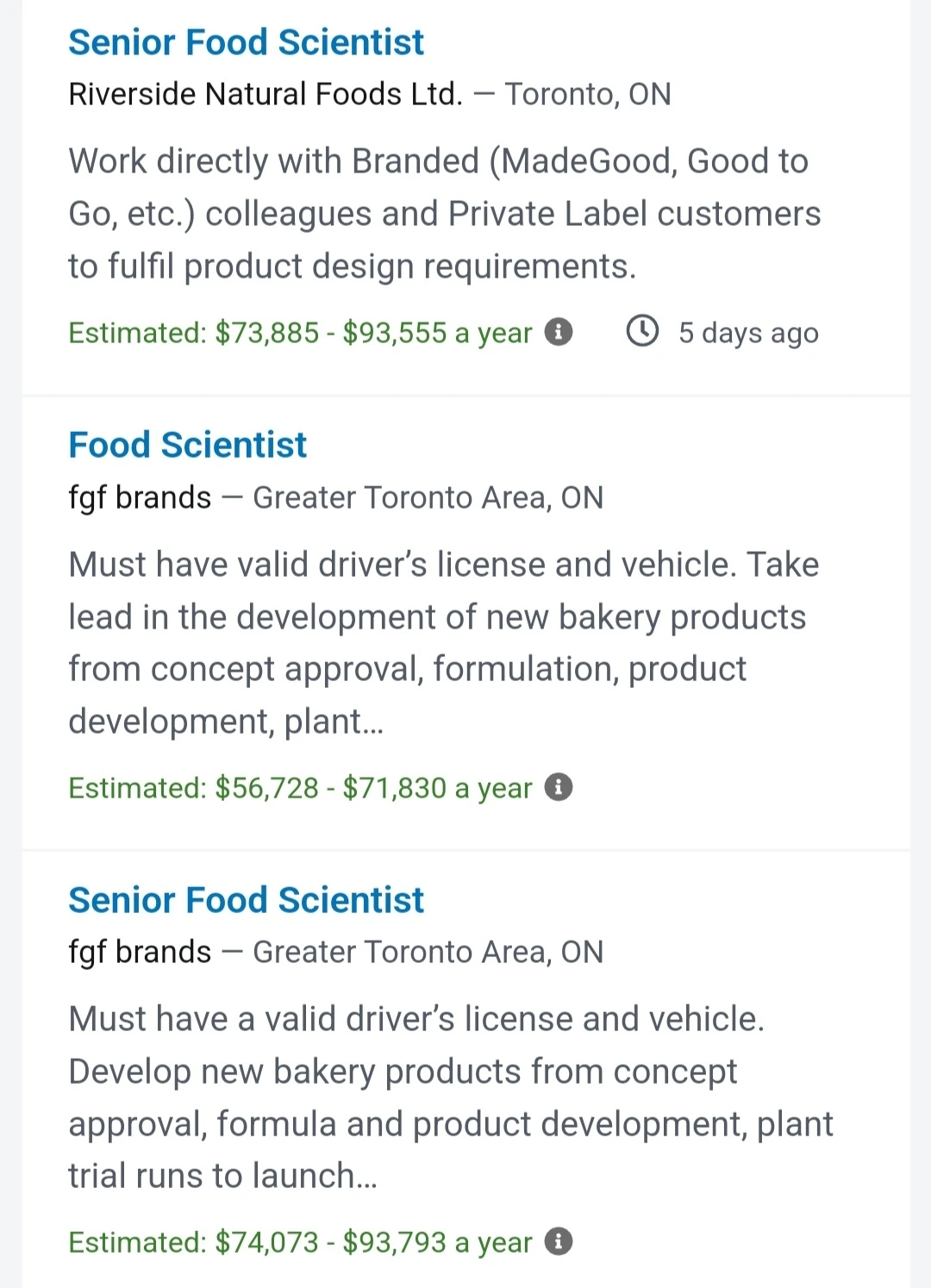Open the Food Scientist job at fgf brands
The image size is (931, 1288).
187,445
